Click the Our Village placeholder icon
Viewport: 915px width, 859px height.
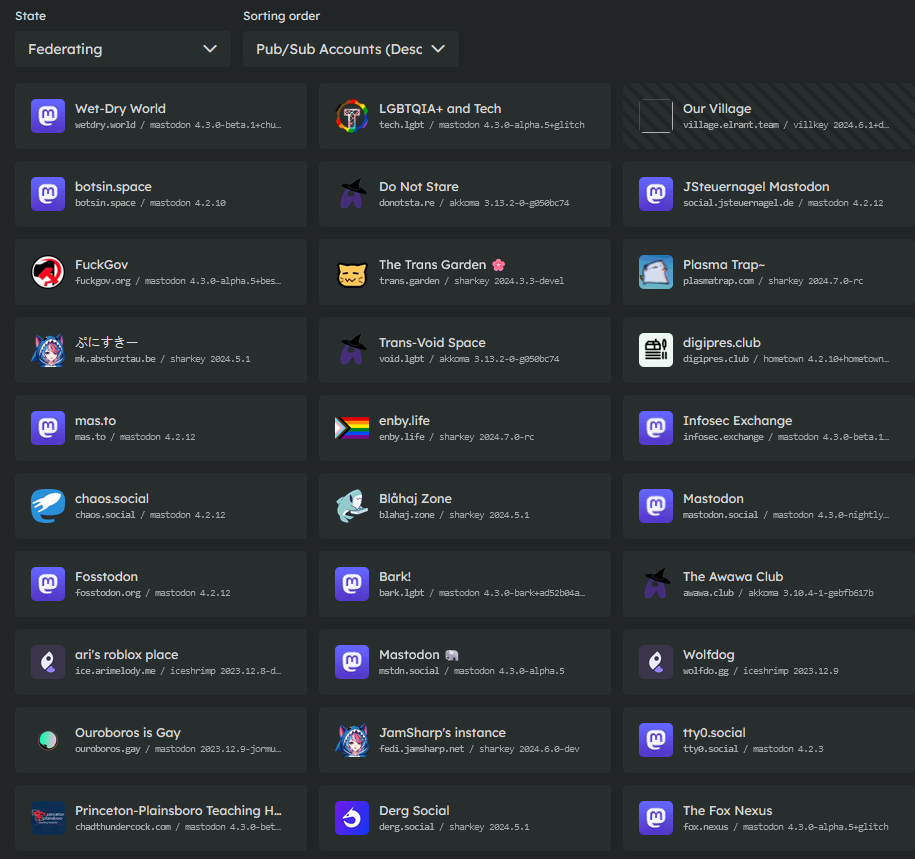click(656, 116)
